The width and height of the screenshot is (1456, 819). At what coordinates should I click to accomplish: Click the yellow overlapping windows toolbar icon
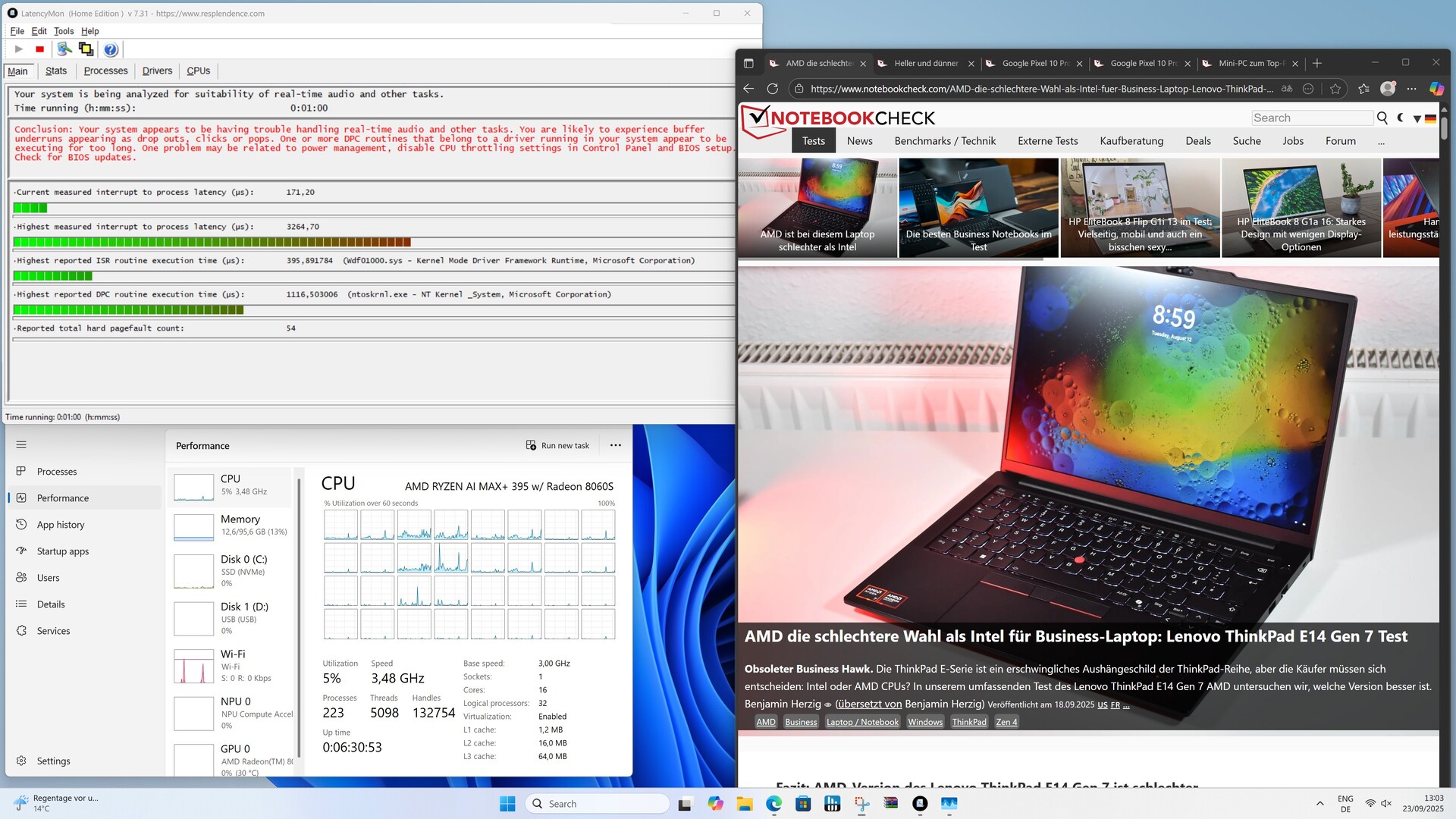86,49
